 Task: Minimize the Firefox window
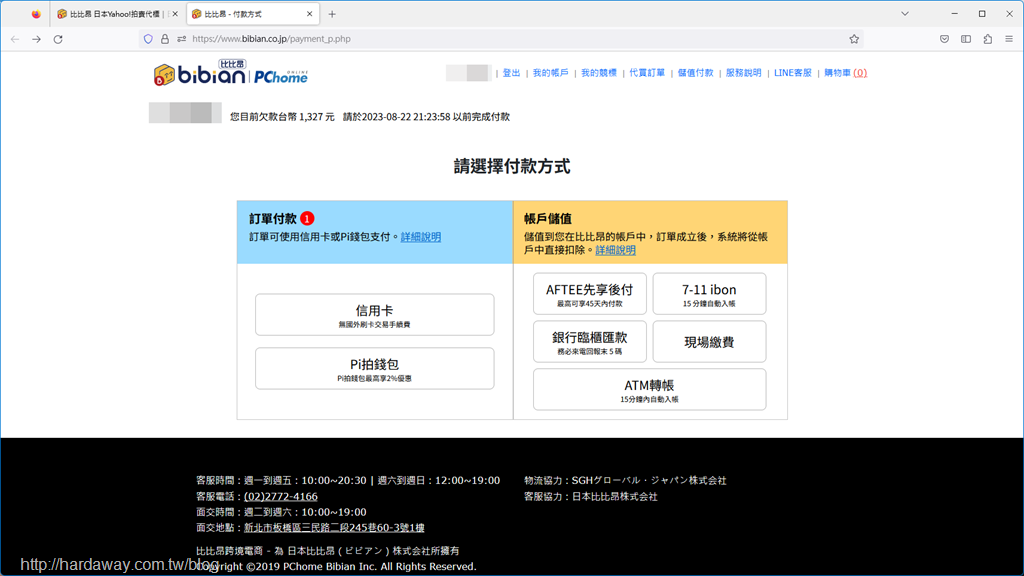[954, 14]
